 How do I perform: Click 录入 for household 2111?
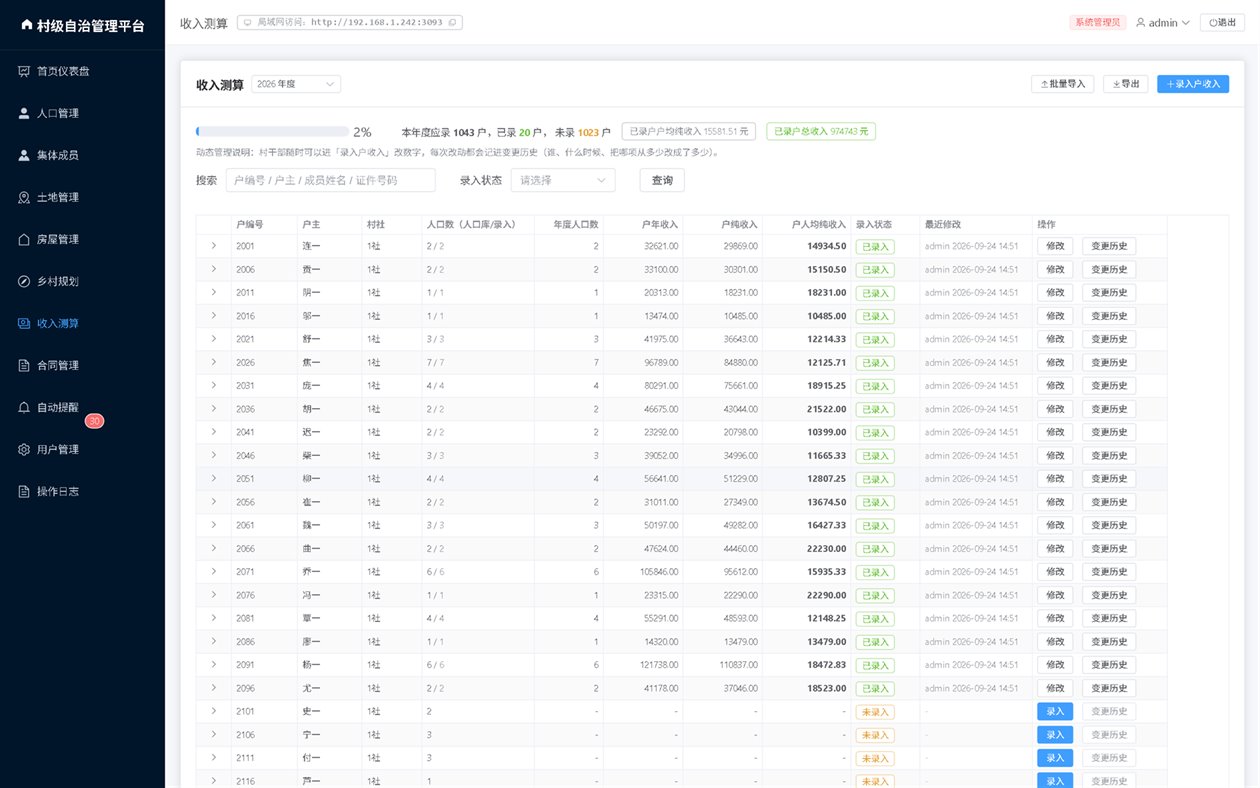(x=1055, y=758)
